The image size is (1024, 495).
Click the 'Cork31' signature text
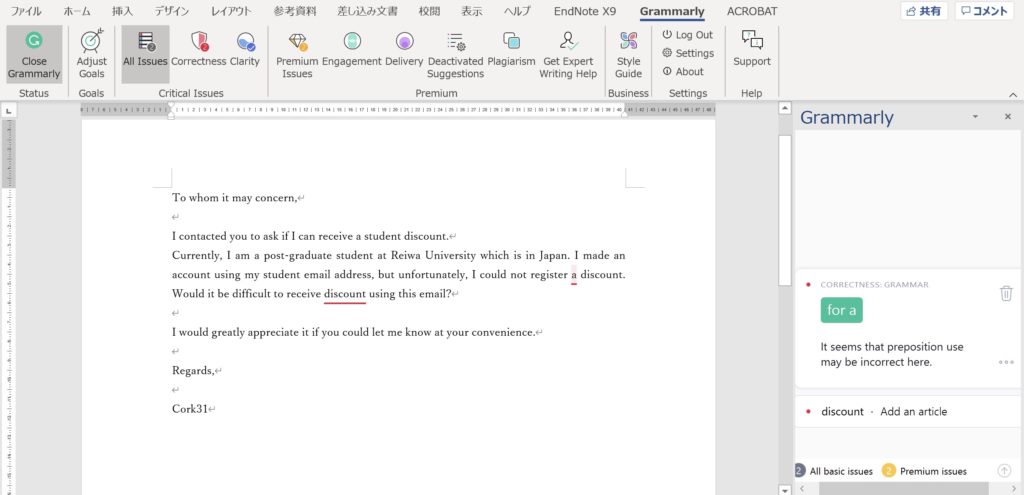pos(189,409)
